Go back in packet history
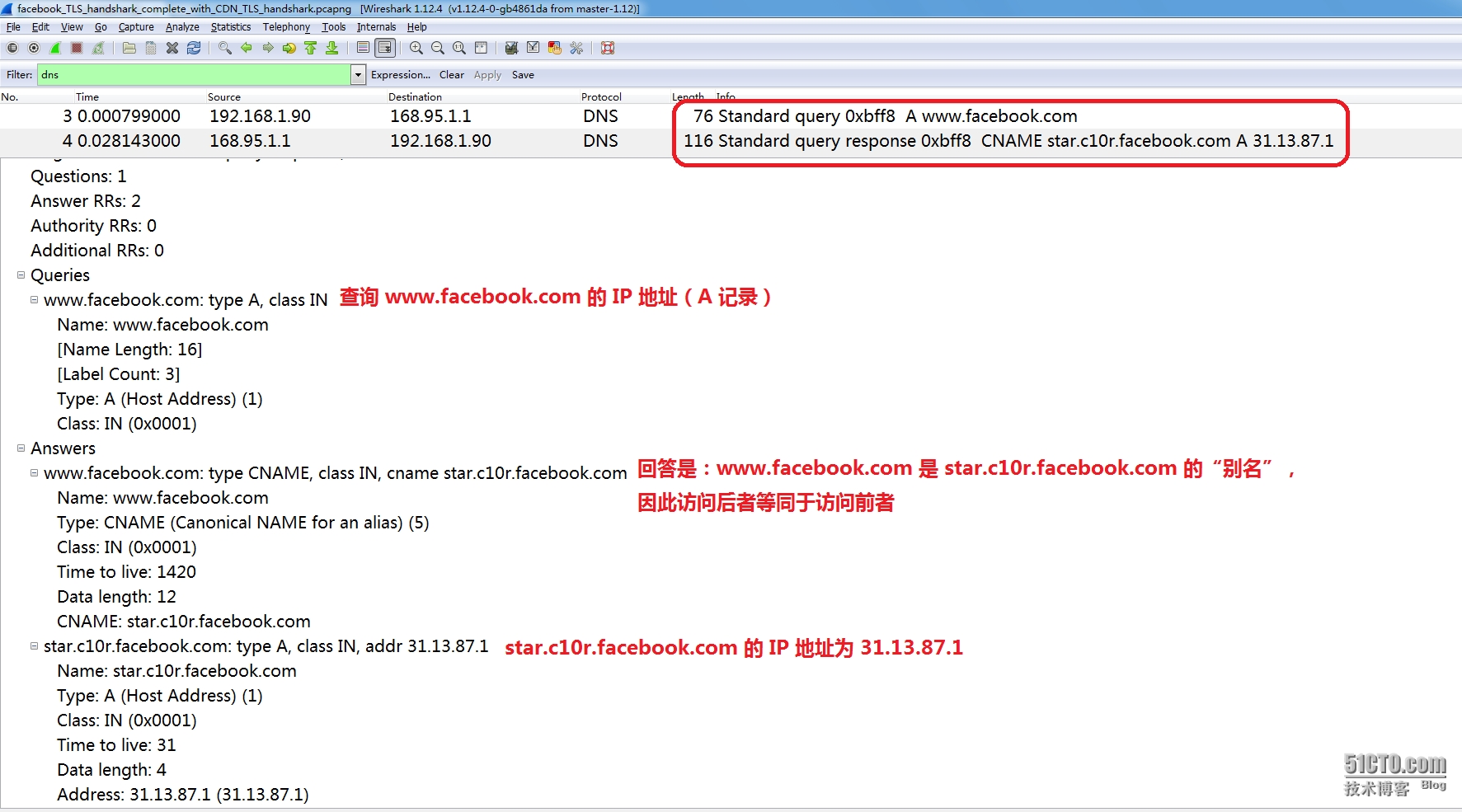Screen dimensions: 1462x812 247,48
